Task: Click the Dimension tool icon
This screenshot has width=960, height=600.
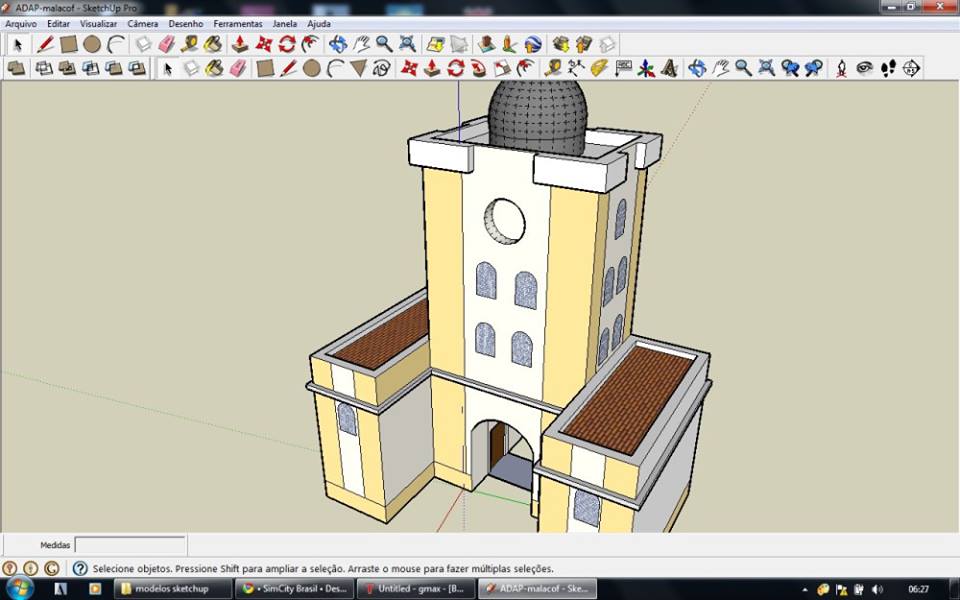Action: point(575,68)
